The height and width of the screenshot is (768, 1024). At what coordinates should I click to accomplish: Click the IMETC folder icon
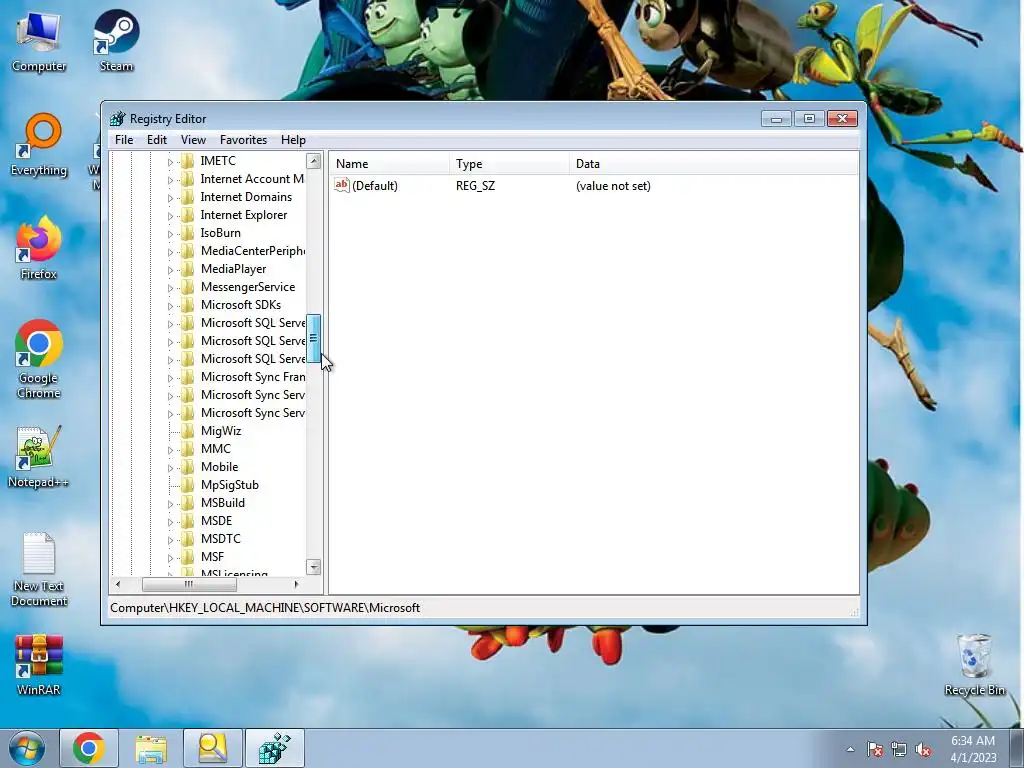[x=187, y=161]
